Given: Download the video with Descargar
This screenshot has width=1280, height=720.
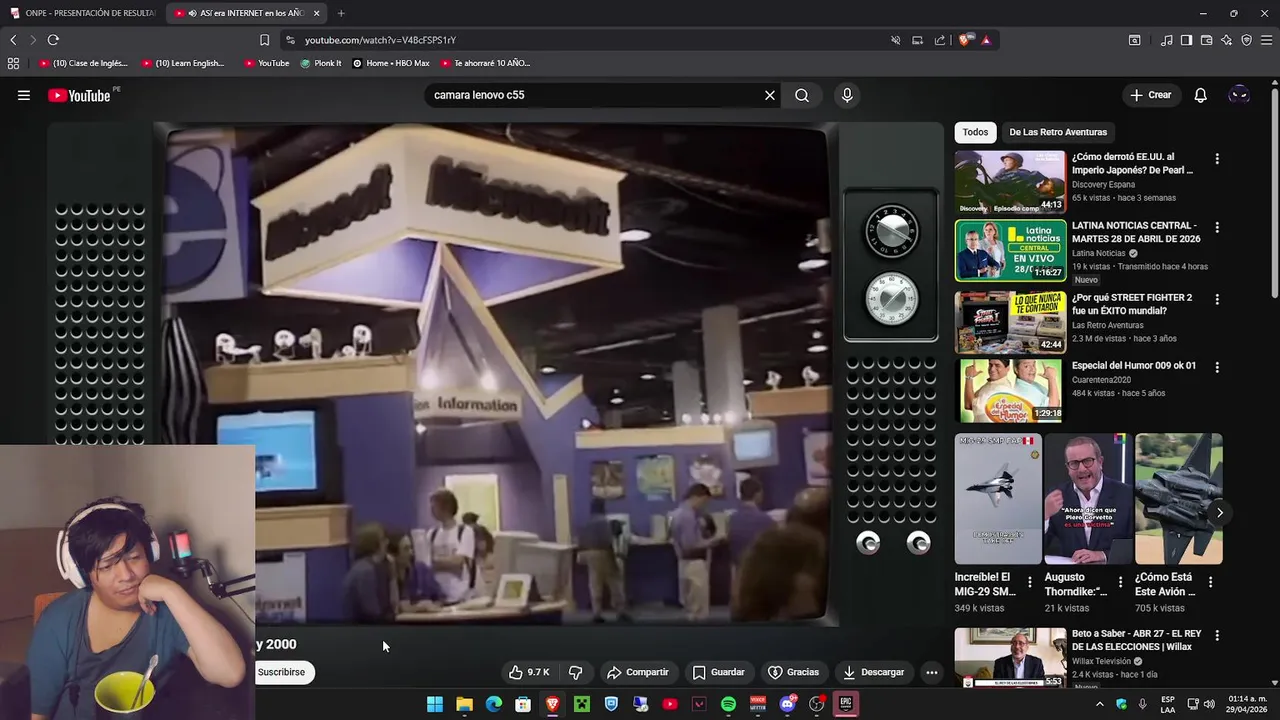Looking at the screenshot, I should (x=873, y=672).
